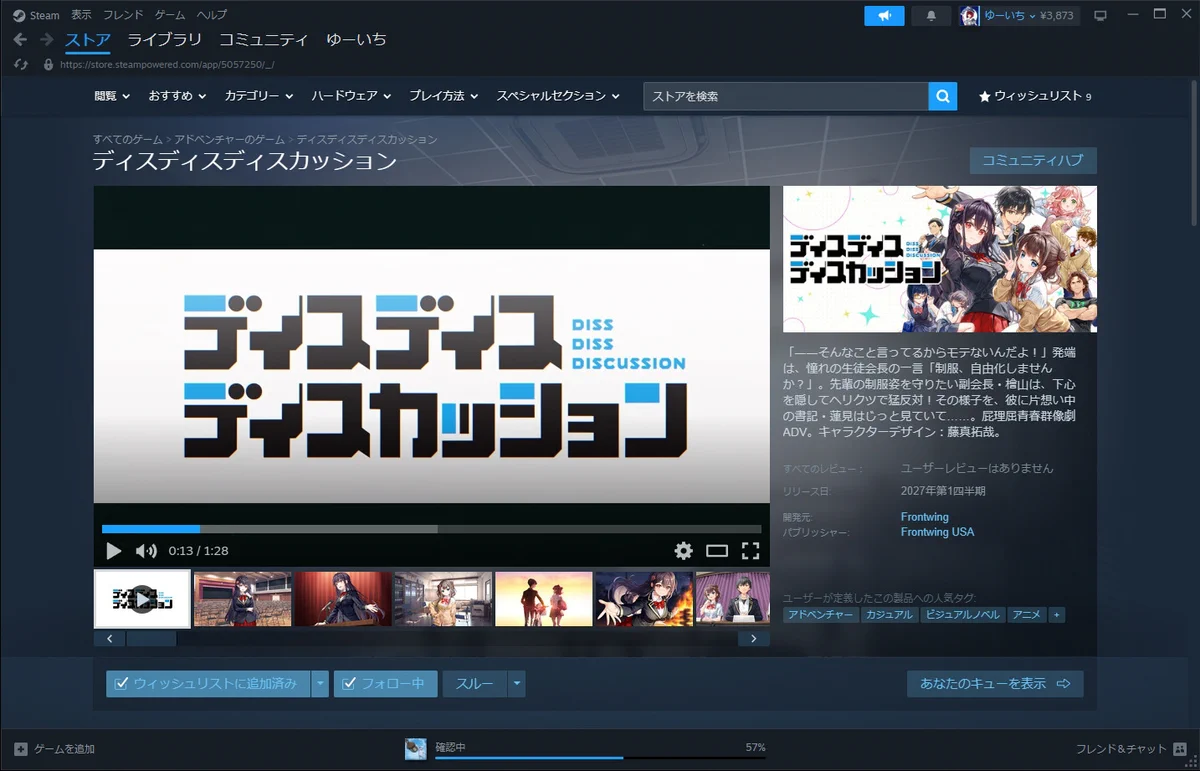Switch to the コミュニティ tab

[264, 40]
